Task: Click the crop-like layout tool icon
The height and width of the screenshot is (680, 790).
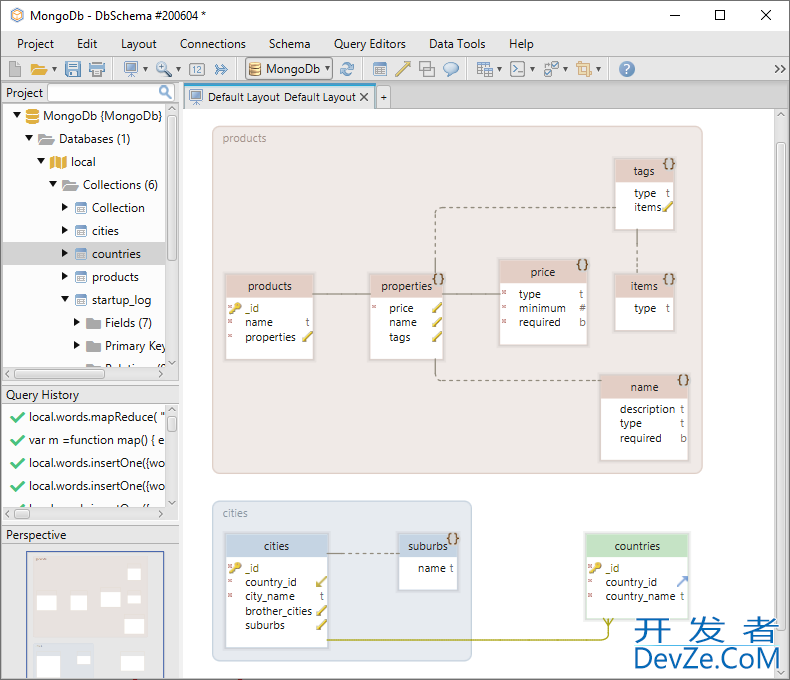Action: 584,69
